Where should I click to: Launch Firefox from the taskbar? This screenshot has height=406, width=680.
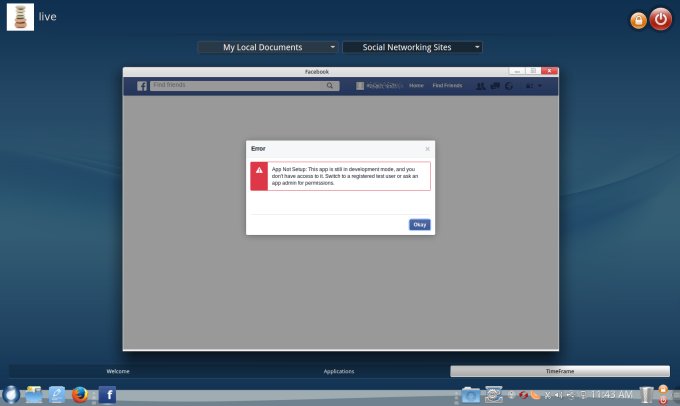80,395
